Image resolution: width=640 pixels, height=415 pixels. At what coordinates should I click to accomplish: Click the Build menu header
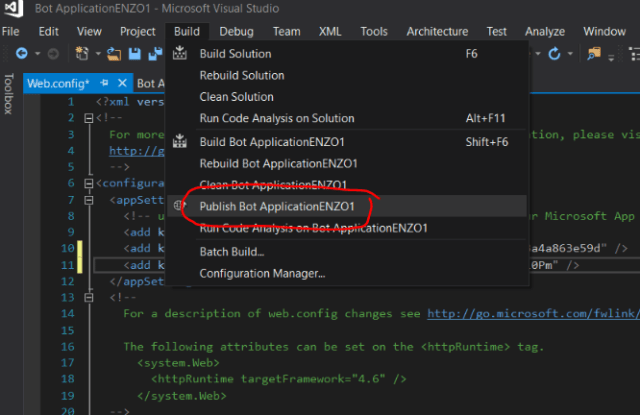point(187,31)
